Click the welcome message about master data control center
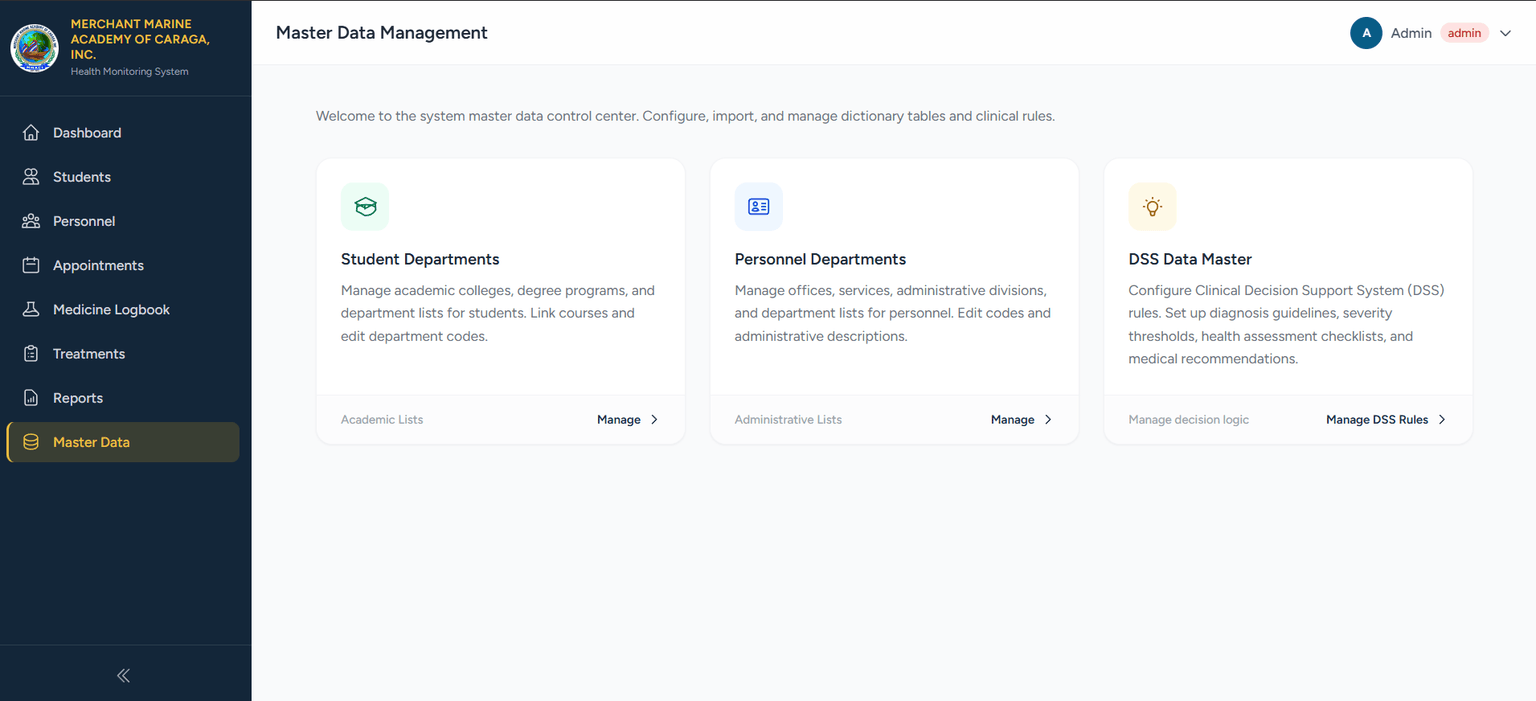The image size is (1536, 701). (x=685, y=116)
